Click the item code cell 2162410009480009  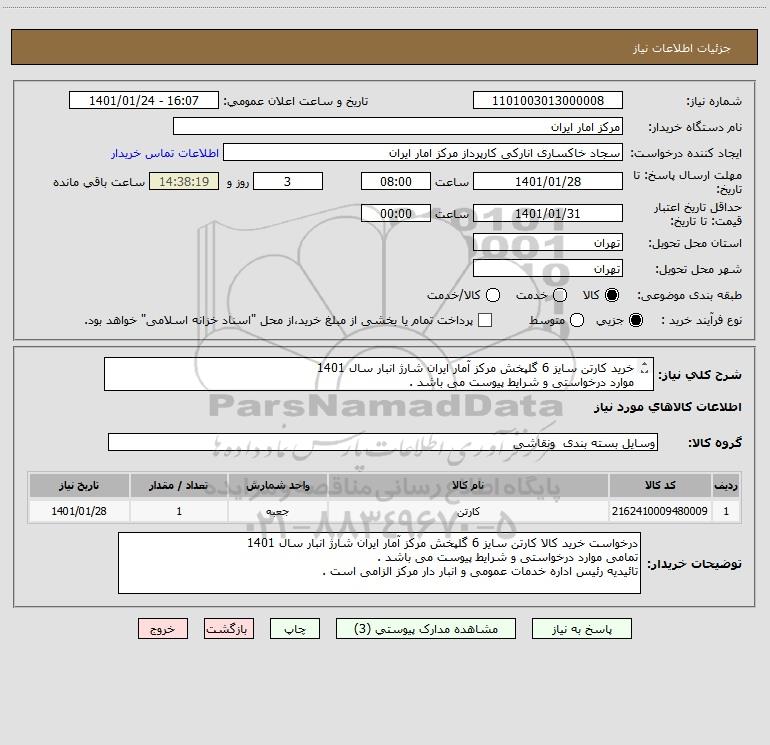[x=660, y=511]
